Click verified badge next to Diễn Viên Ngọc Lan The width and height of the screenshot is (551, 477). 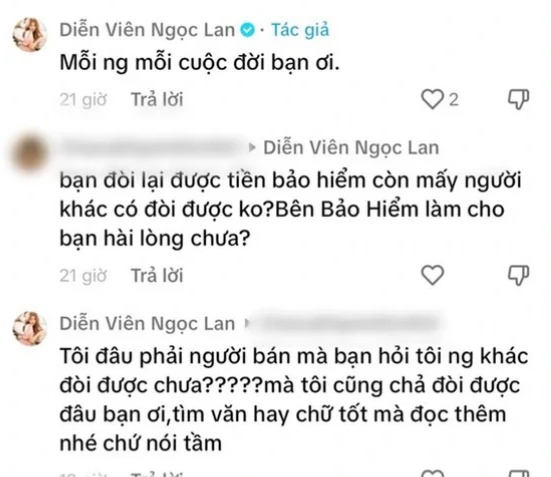(x=247, y=30)
